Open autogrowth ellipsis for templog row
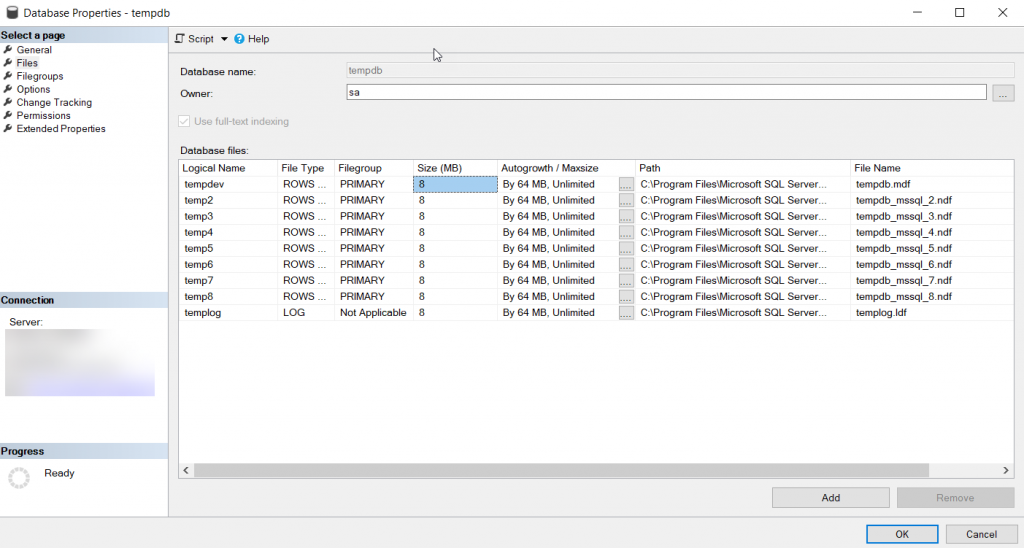The image size is (1024, 548). coord(626,313)
